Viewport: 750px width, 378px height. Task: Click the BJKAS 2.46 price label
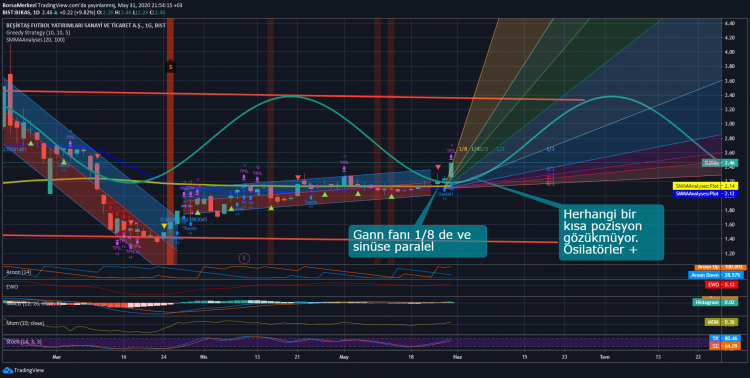(720, 163)
